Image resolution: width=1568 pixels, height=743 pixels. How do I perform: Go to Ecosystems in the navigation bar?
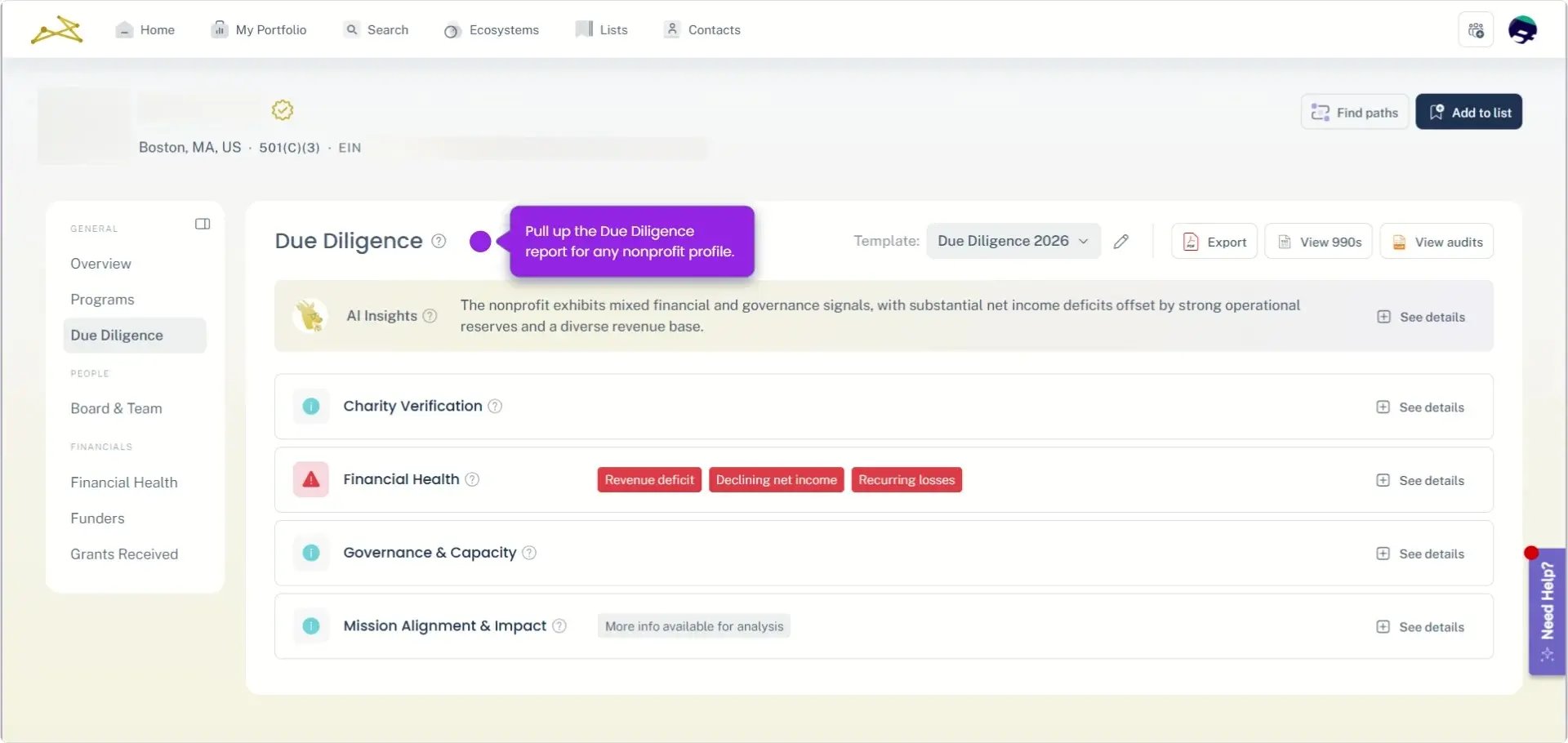(x=492, y=30)
